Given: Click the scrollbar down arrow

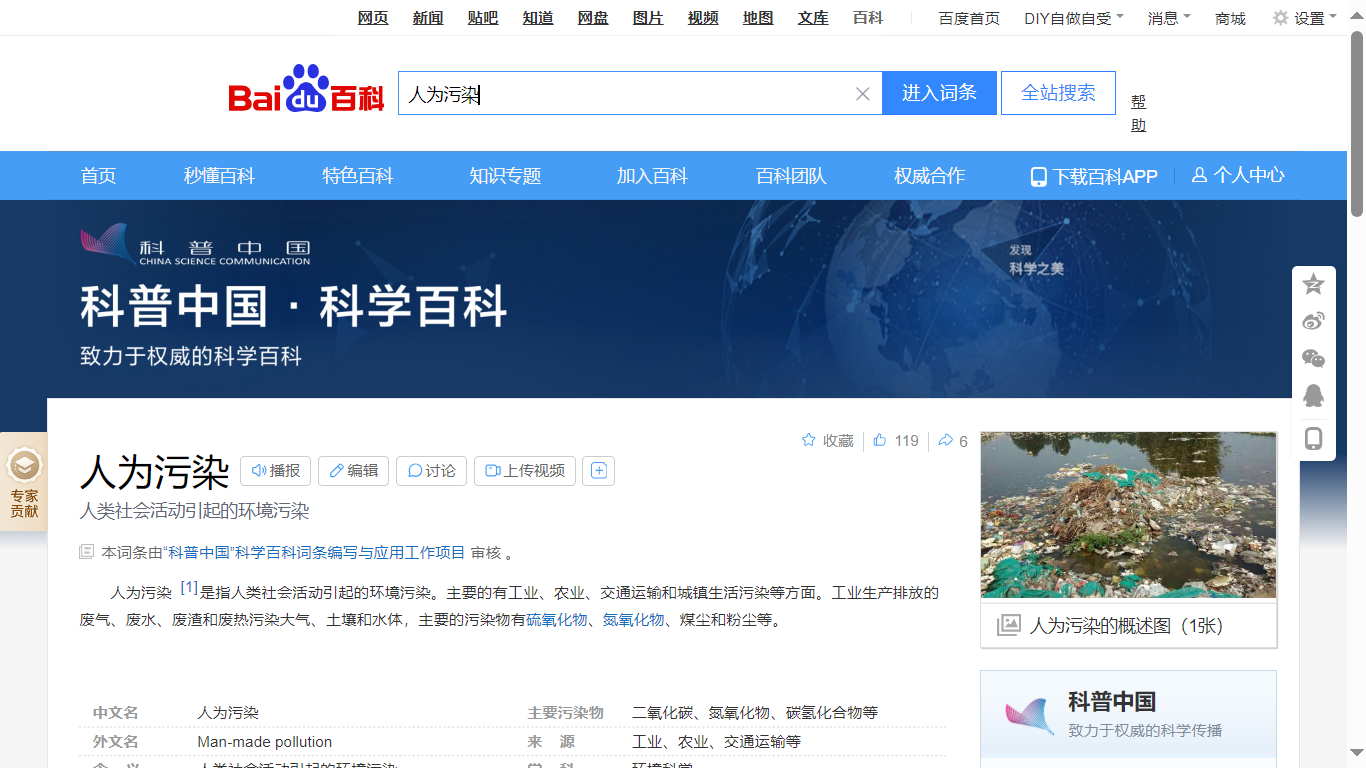Looking at the screenshot, I should (x=1357, y=751).
